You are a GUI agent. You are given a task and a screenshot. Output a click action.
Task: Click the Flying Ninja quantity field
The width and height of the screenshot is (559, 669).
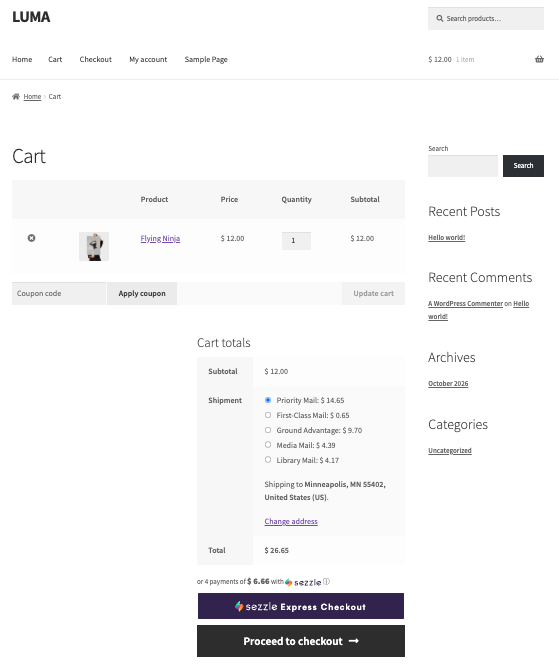296,241
